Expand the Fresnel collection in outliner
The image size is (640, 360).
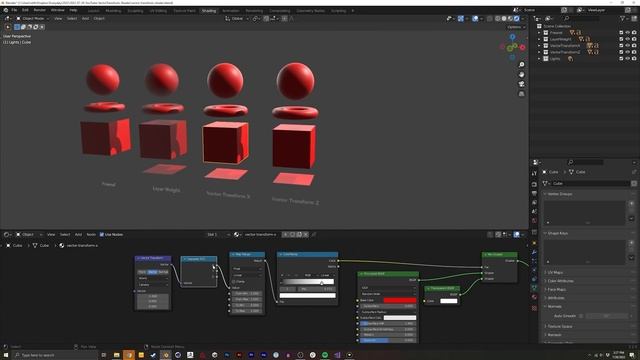[x=539, y=33]
